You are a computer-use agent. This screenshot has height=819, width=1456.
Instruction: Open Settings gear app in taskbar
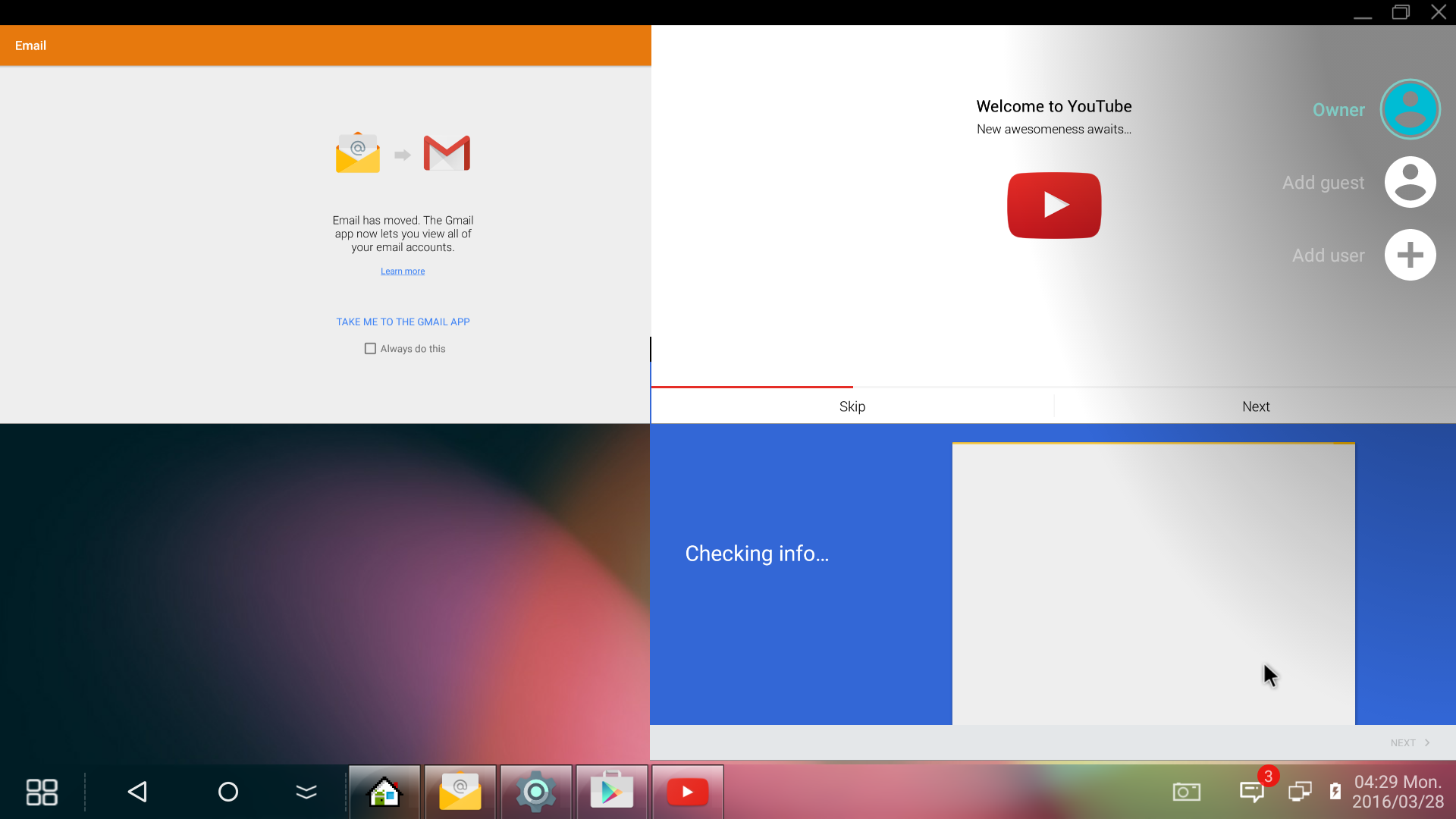536,792
